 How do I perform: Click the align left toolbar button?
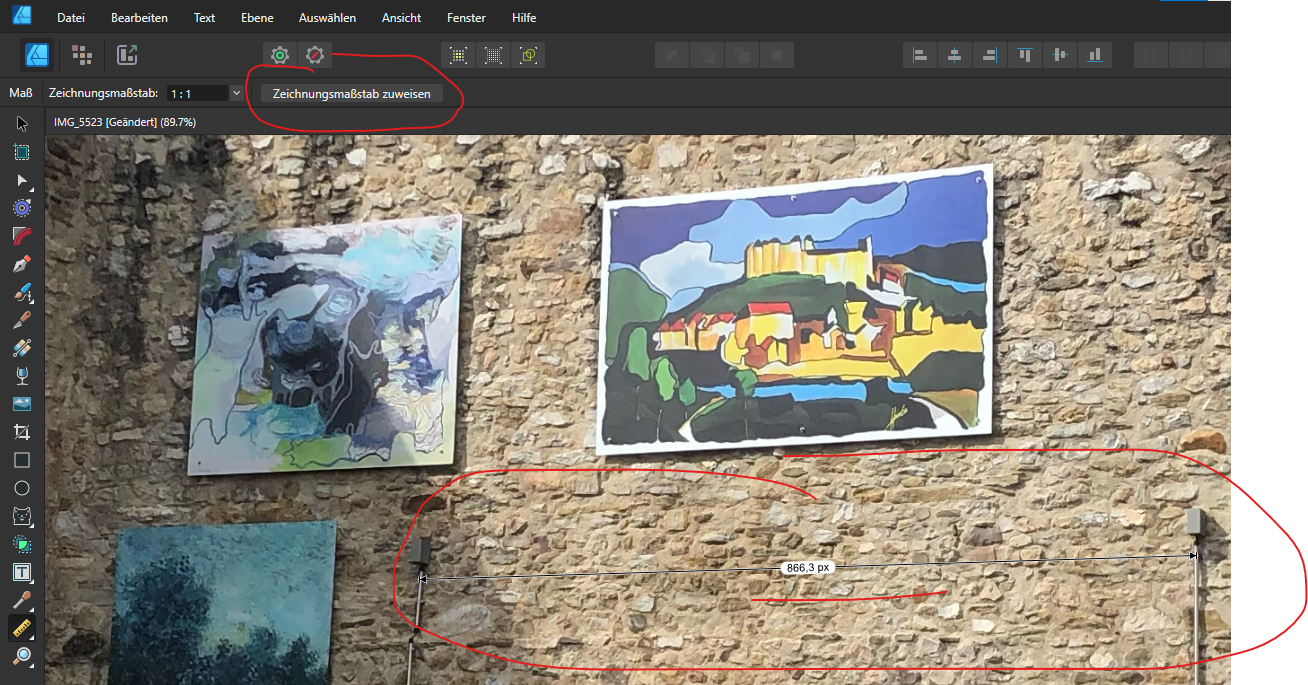click(920, 55)
